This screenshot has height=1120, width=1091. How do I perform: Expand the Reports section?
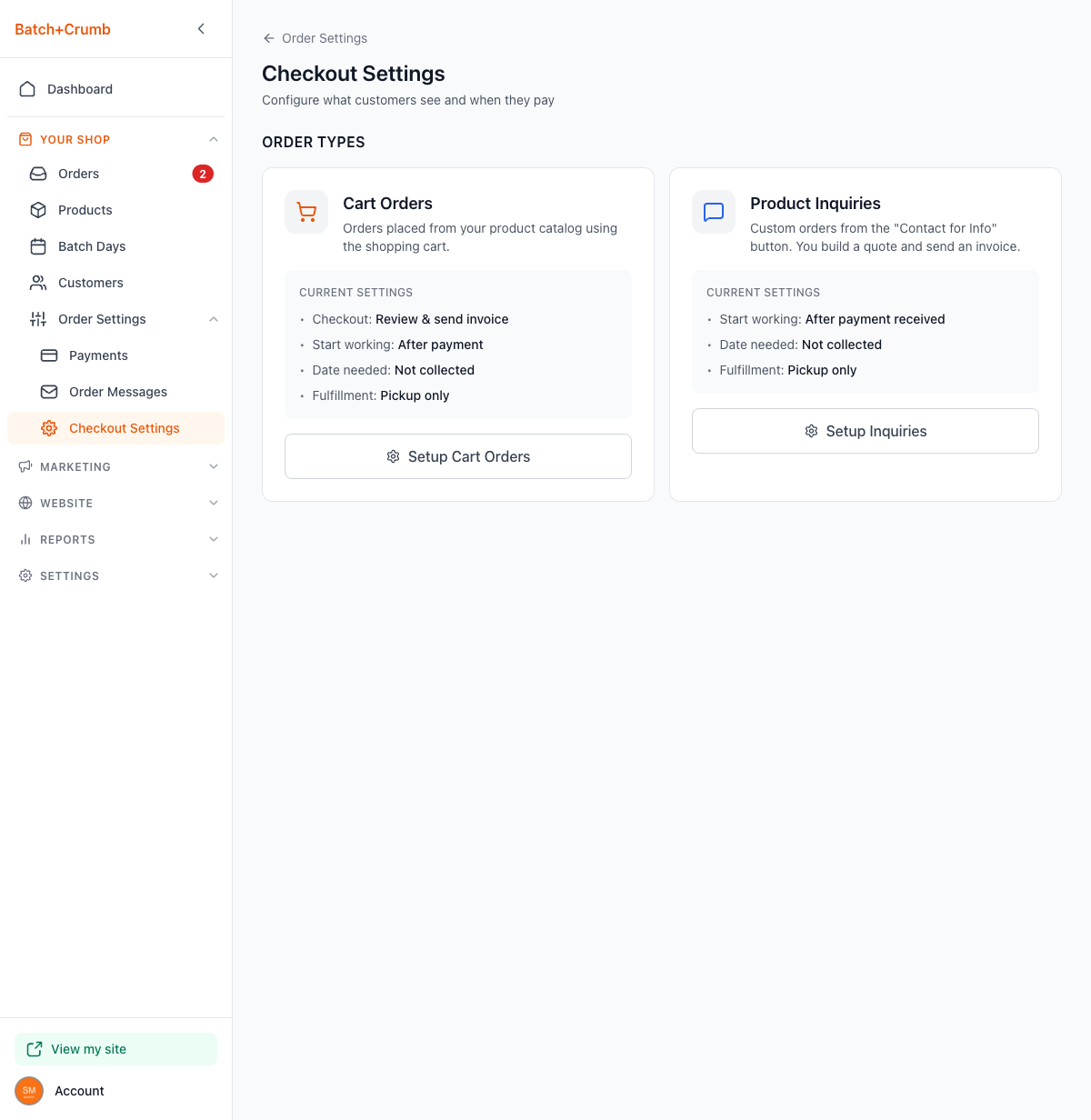coord(214,539)
